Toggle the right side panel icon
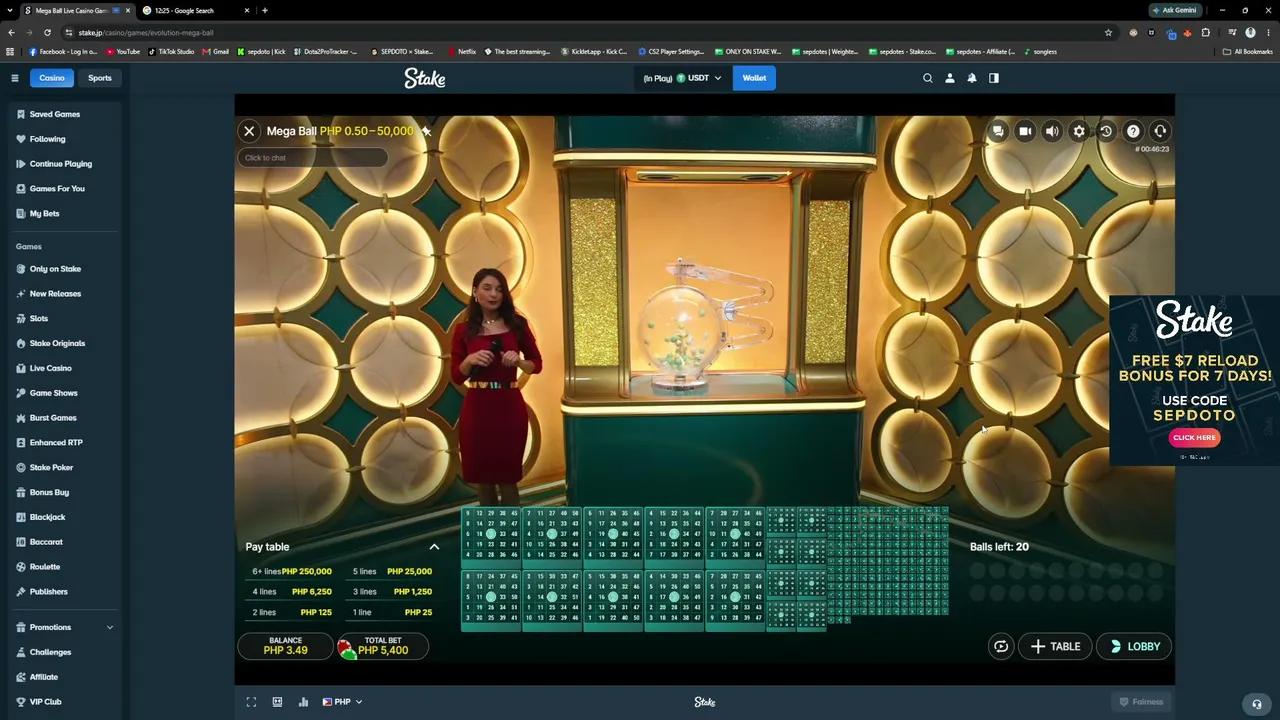Screen dimensions: 1280x720 click(994, 78)
